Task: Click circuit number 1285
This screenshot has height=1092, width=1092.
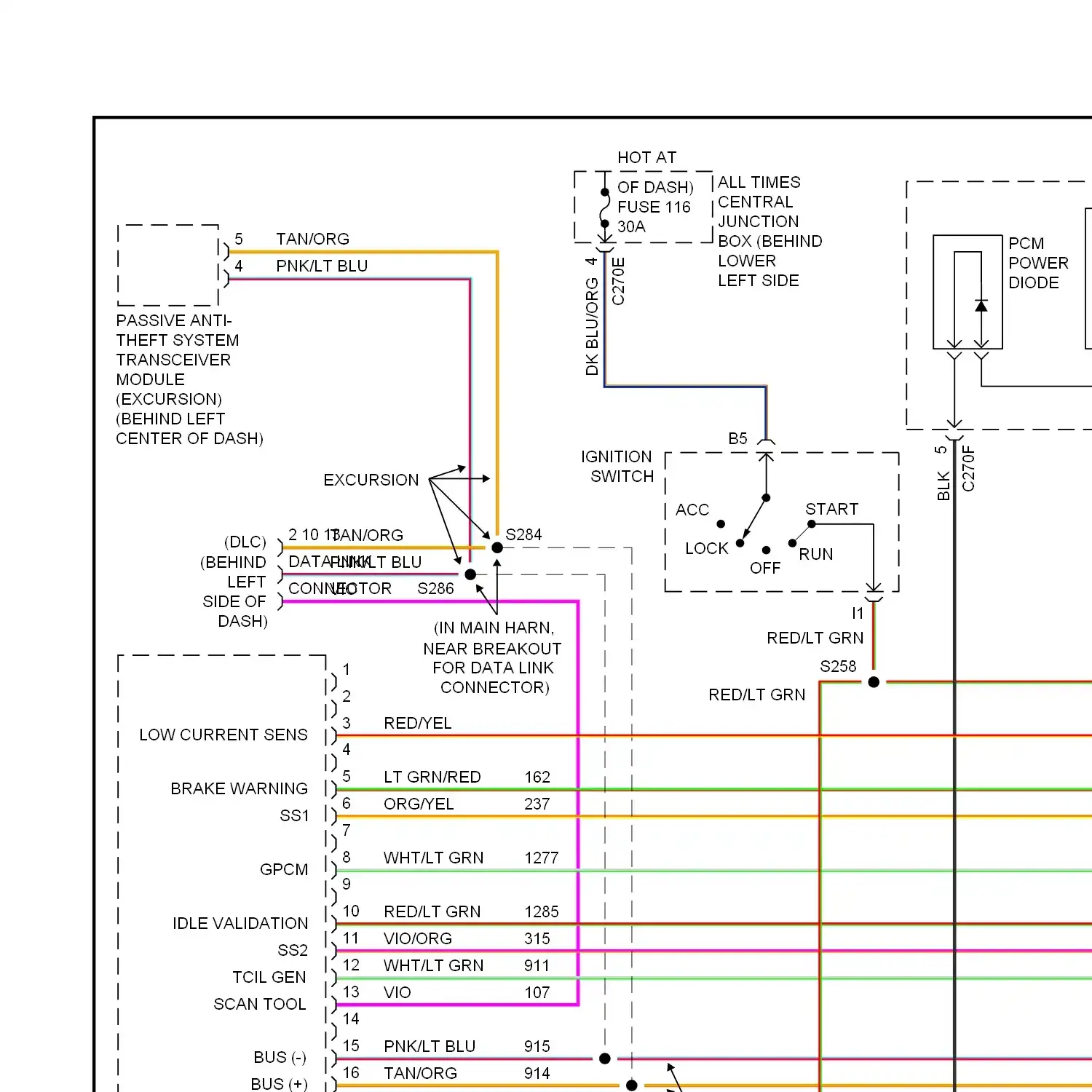Action: (542, 912)
